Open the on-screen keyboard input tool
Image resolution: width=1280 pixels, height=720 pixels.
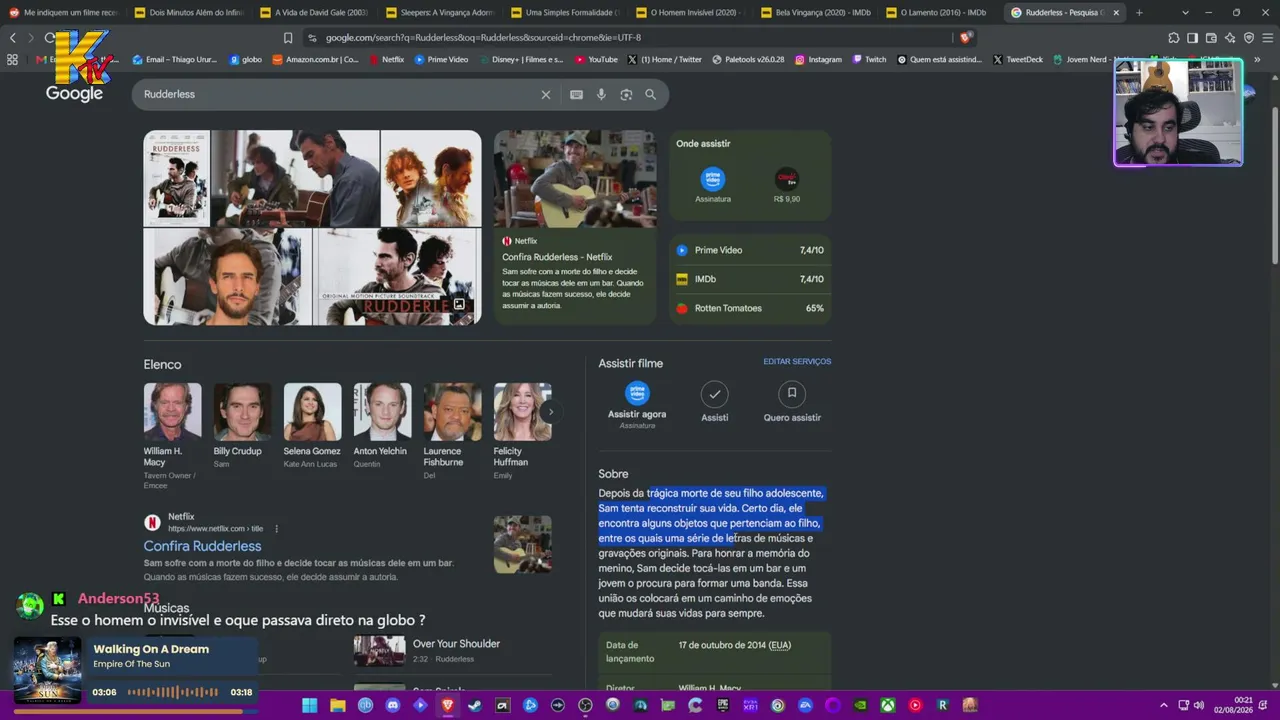pos(576,94)
